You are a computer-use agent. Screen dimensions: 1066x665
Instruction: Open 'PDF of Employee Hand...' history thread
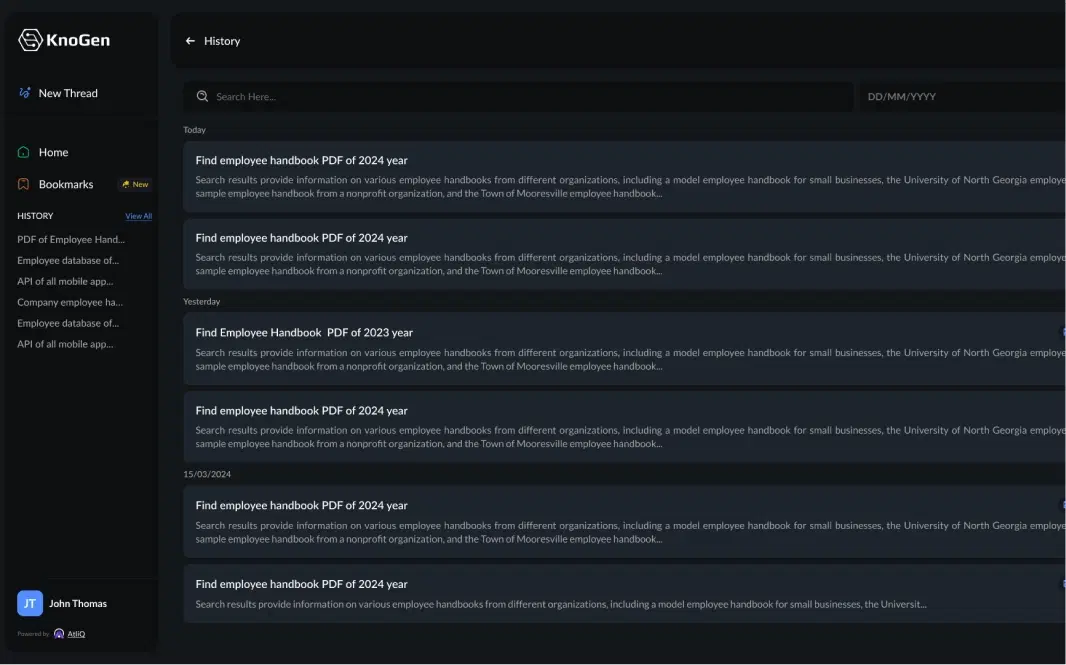(71, 239)
